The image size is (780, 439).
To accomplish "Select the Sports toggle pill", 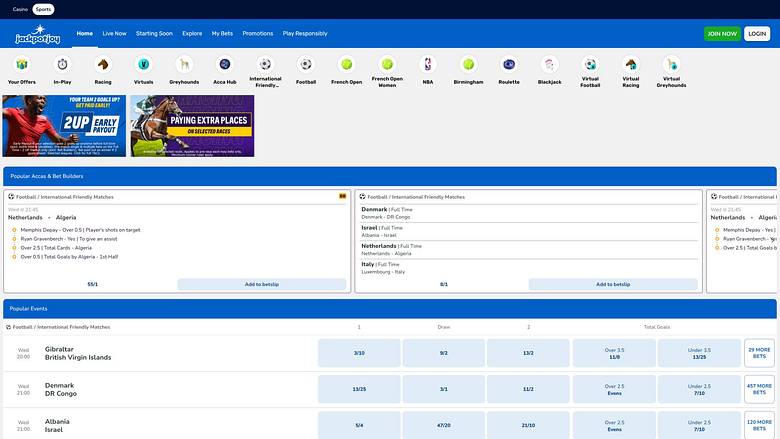I will click(x=43, y=9).
